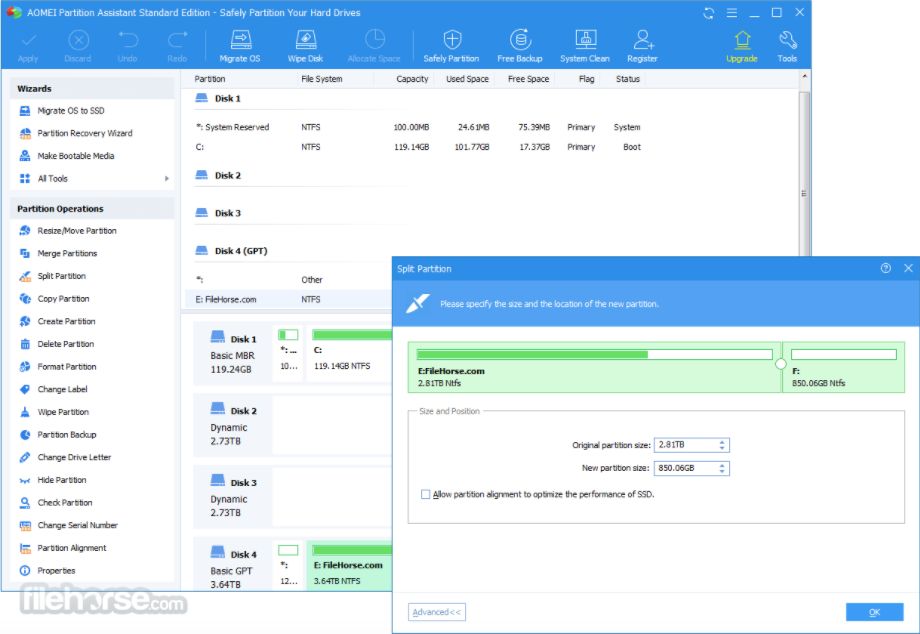The width and height of the screenshot is (920, 634).
Task: Close the Split Partition dialog
Action: point(908,268)
